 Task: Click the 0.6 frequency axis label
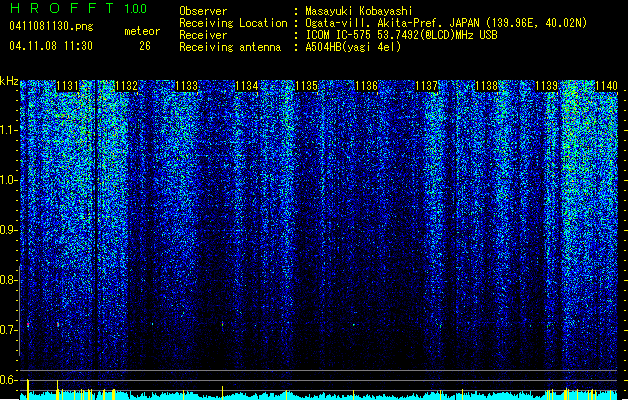click(8, 380)
